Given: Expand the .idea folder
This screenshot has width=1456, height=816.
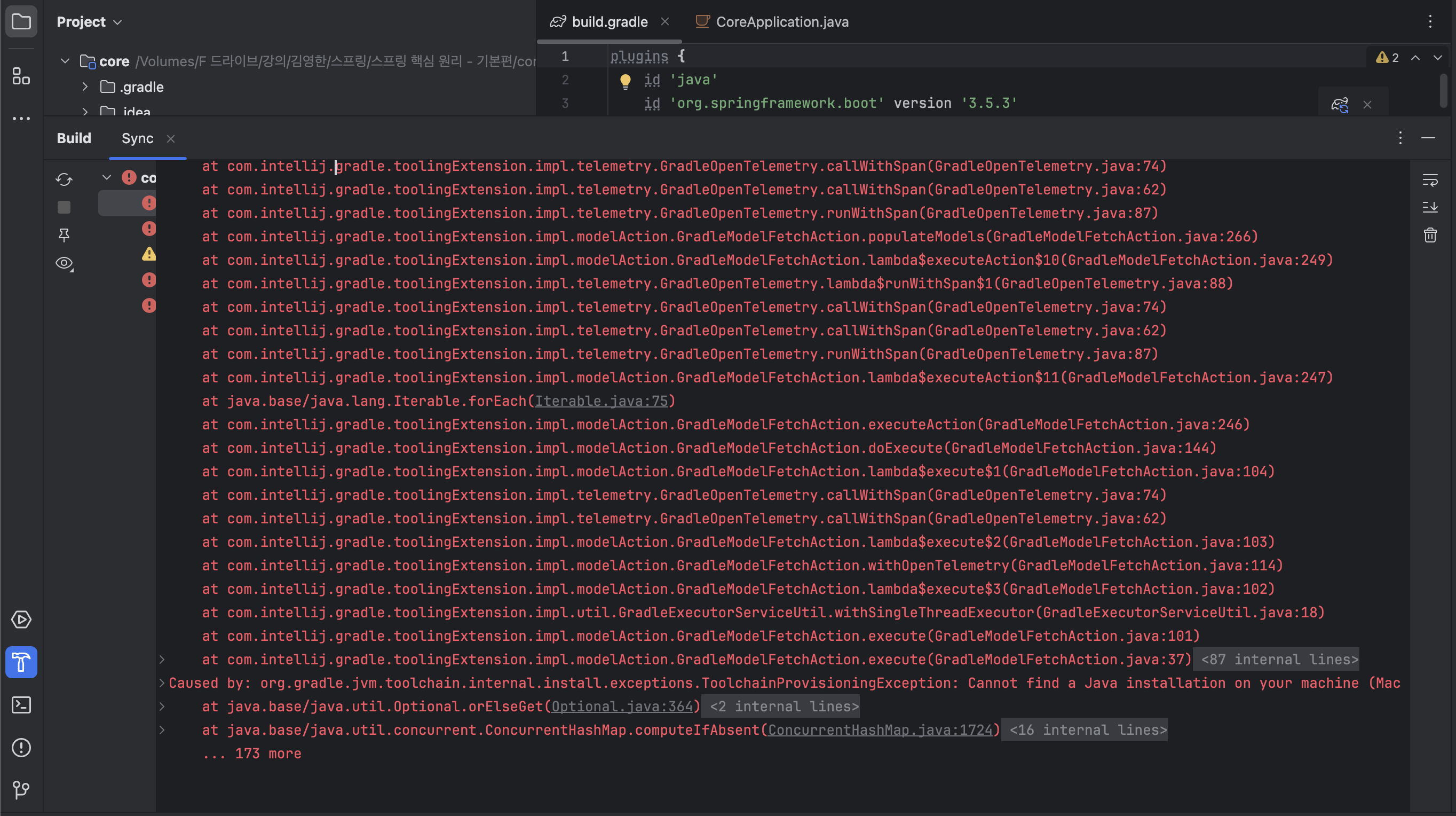Looking at the screenshot, I should [x=85, y=112].
